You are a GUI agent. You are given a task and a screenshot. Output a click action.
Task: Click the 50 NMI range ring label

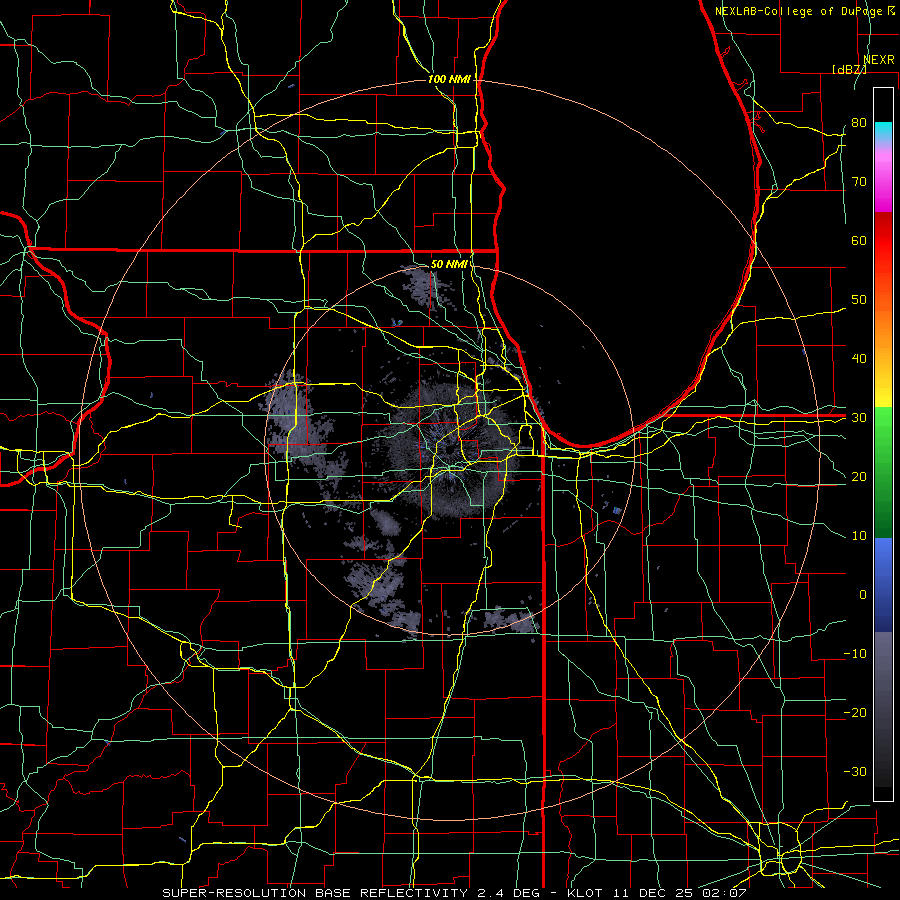coord(449,264)
